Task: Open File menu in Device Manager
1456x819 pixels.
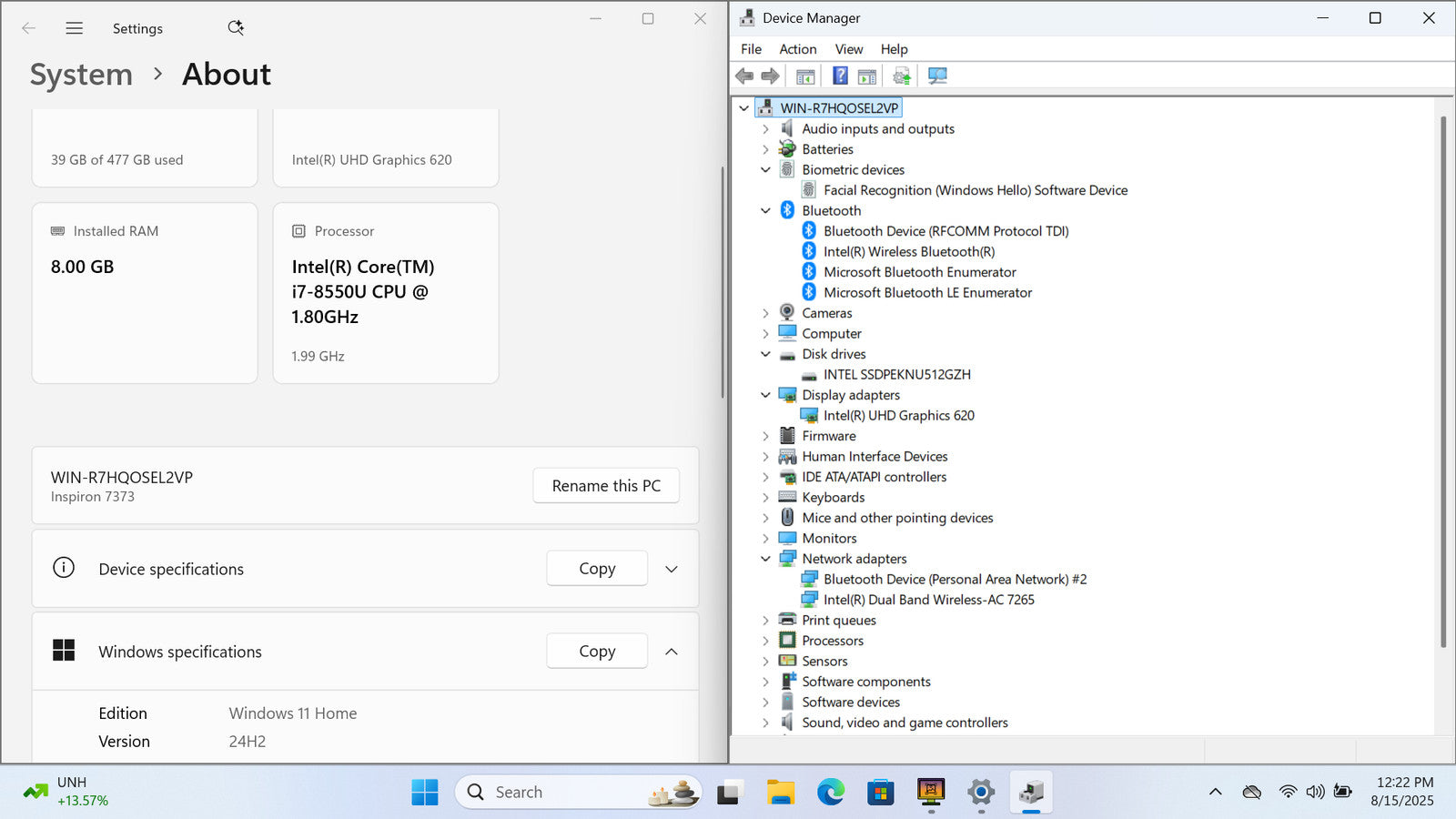Action: (751, 49)
